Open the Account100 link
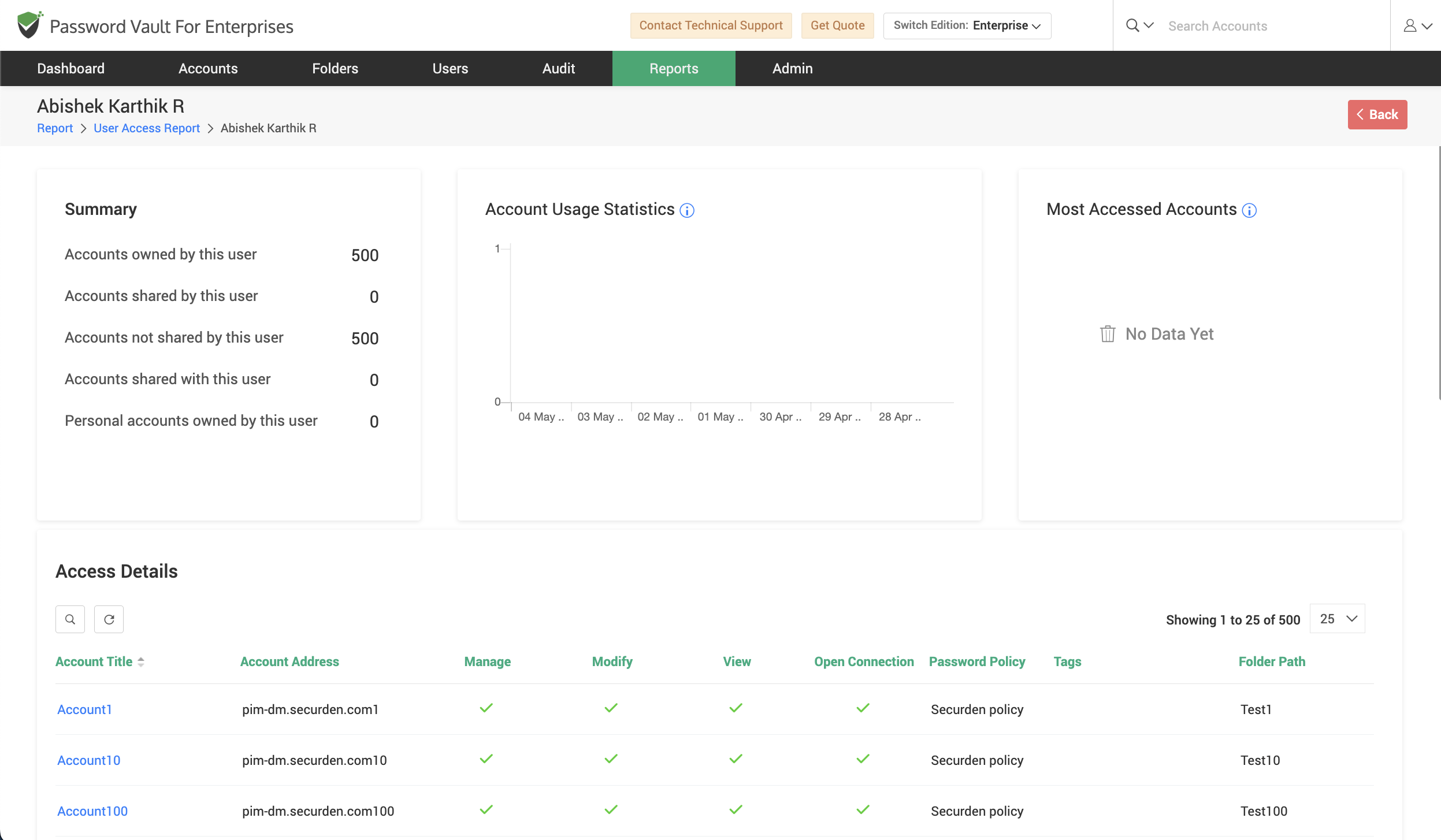Screen dimensions: 1441x840 point(92,811)
